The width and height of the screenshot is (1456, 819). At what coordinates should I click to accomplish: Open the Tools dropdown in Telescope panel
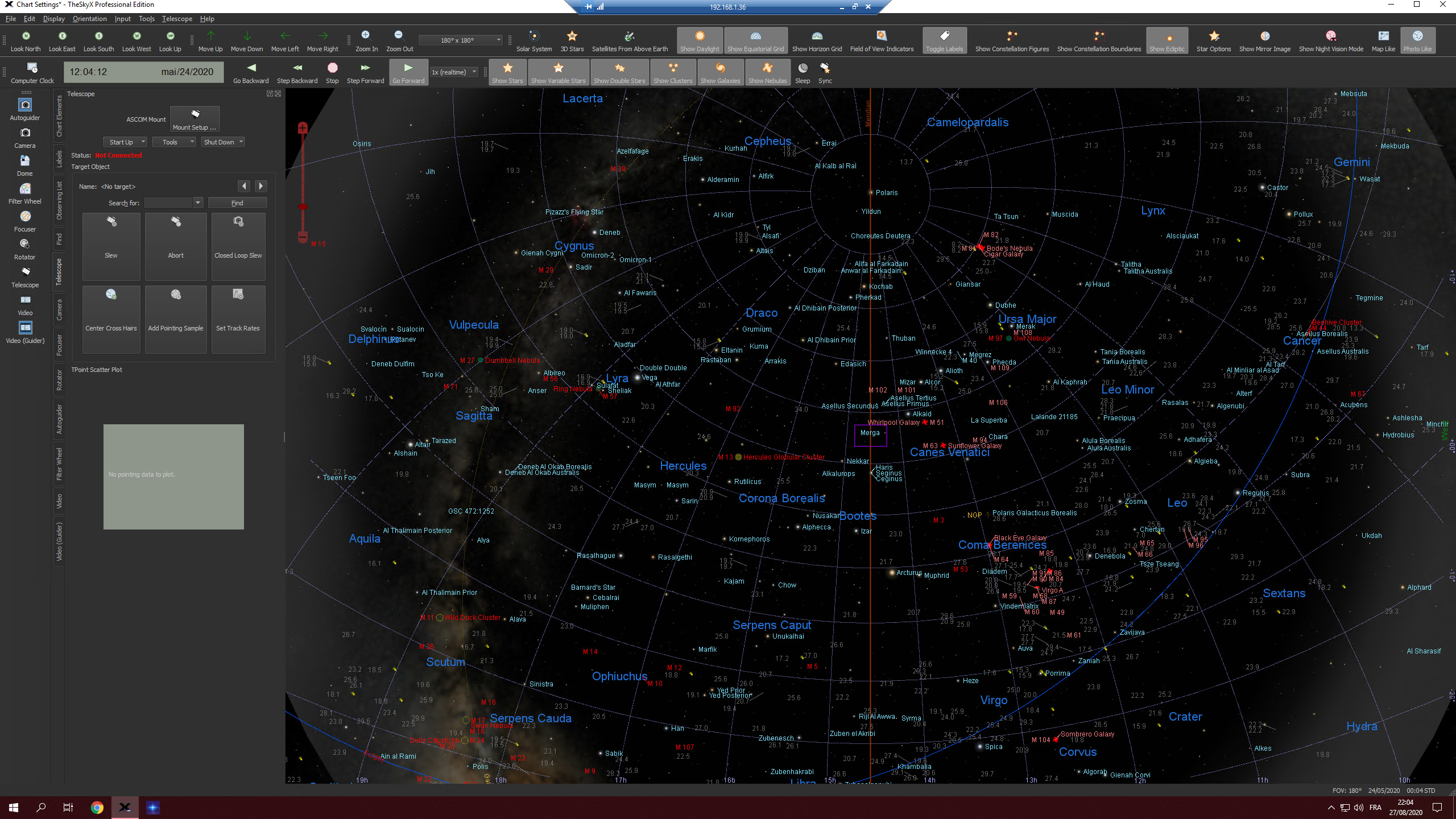coord(174,142)
